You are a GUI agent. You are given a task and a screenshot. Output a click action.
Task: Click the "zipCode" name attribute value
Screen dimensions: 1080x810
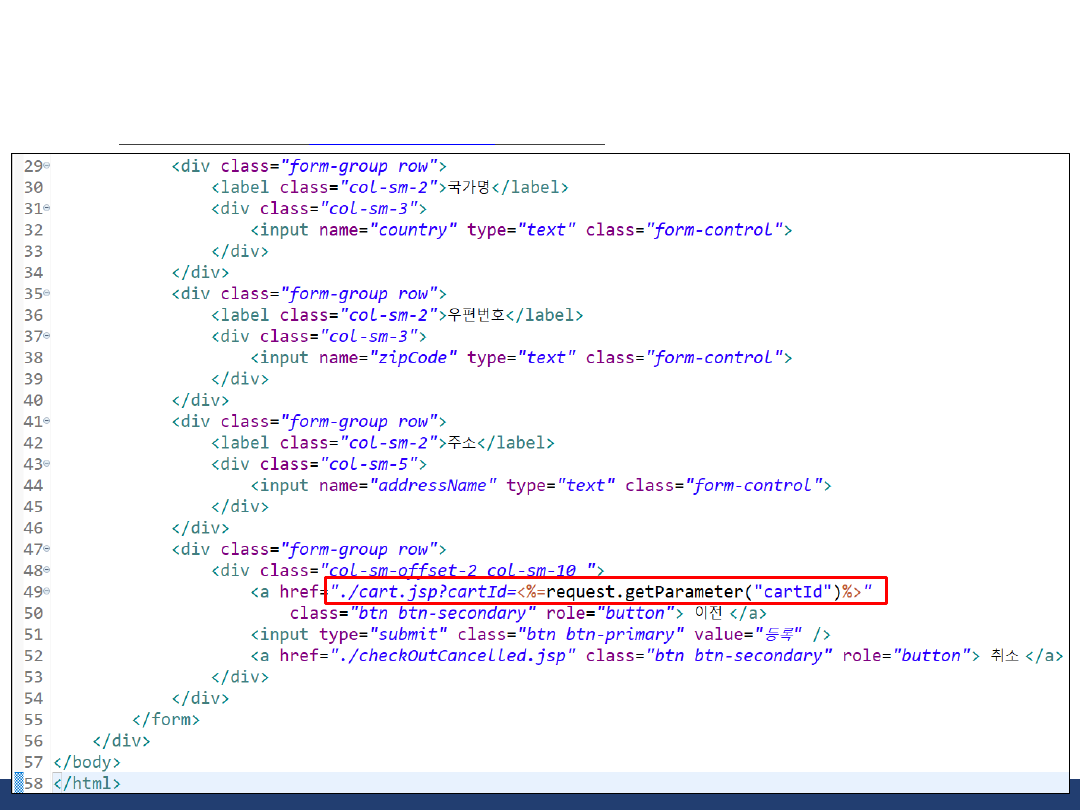pos(413,358)
